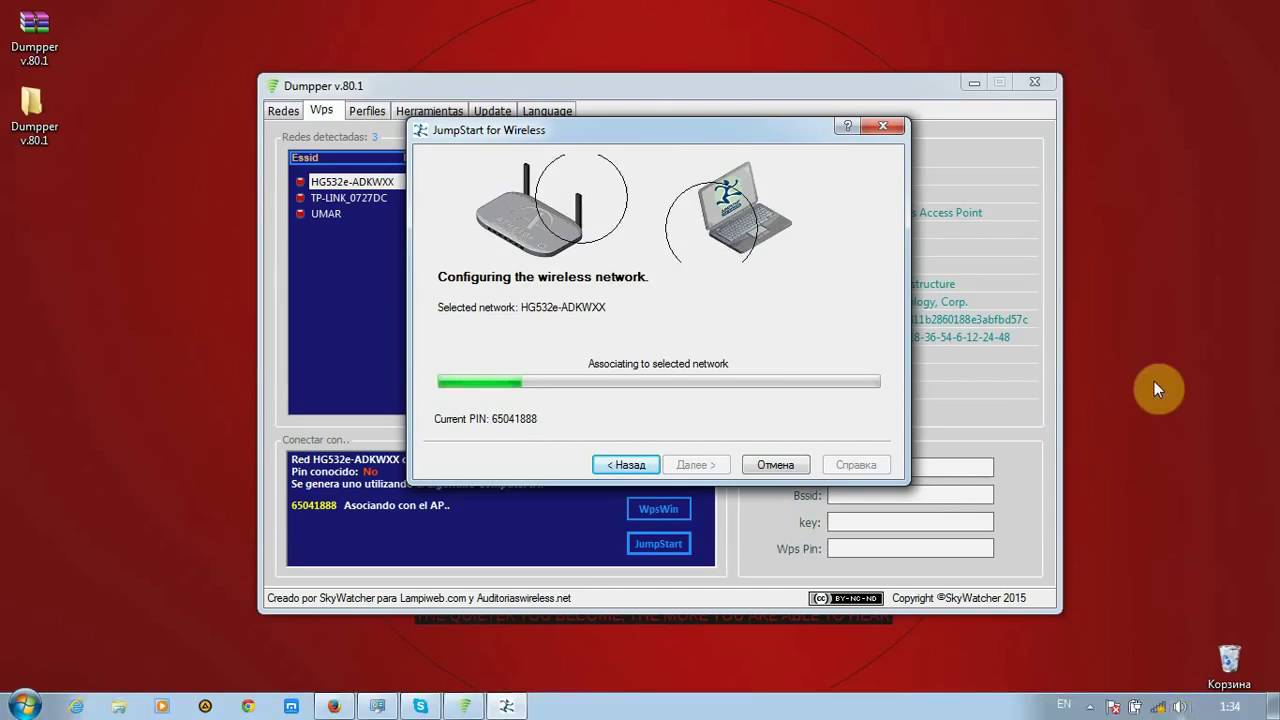Click the < Назад button
1280x720 pixels.
coord(626,465)
